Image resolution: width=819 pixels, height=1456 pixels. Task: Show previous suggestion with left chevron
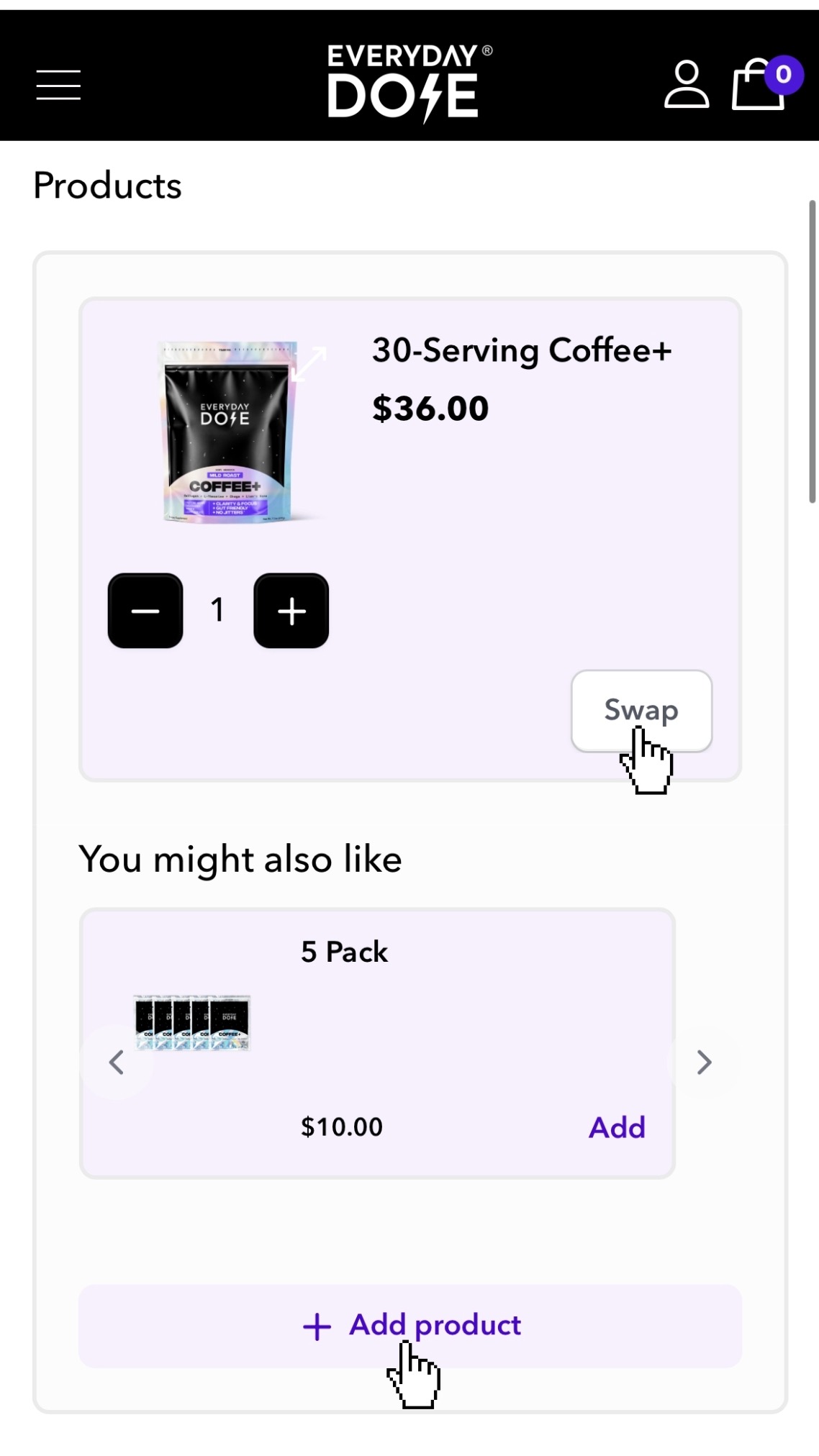(117, 1062)
